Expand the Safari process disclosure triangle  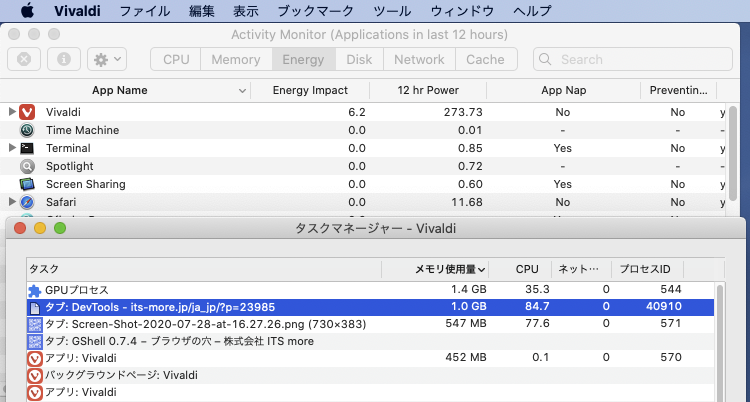[x=12, y=202]
